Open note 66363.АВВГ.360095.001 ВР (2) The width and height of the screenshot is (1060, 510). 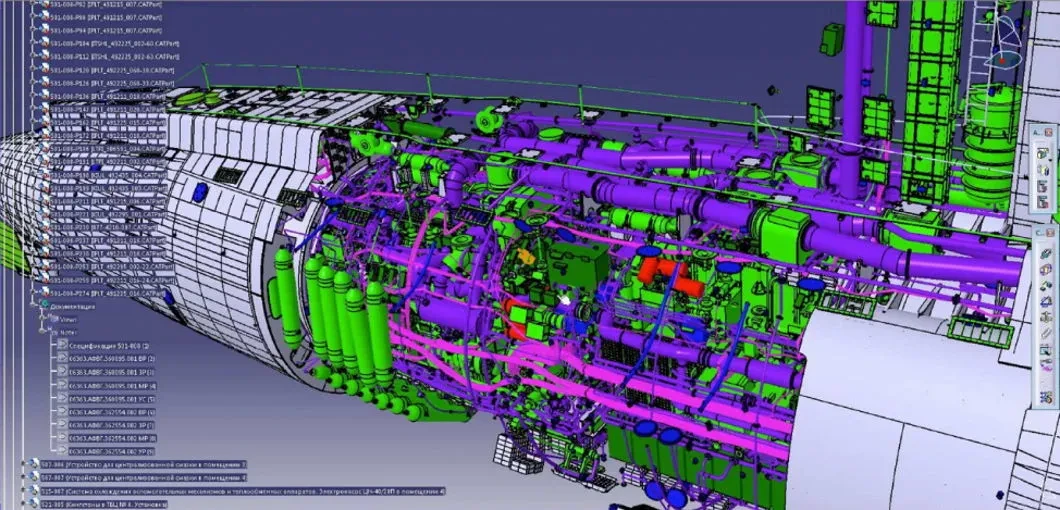(110, 356)
